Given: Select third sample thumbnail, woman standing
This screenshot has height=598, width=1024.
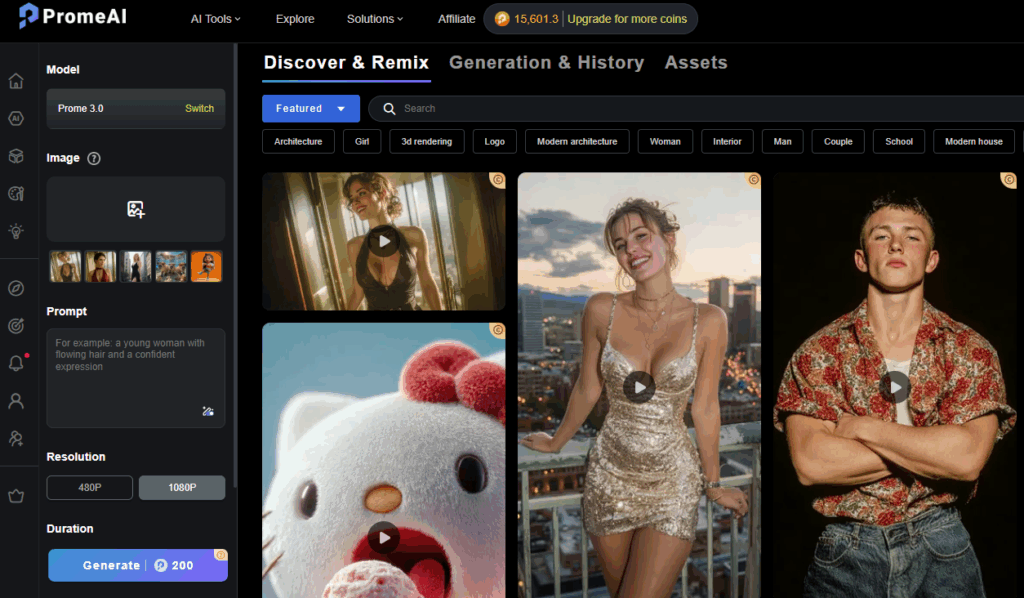Looking at the screenshot, I should point(136,266).
